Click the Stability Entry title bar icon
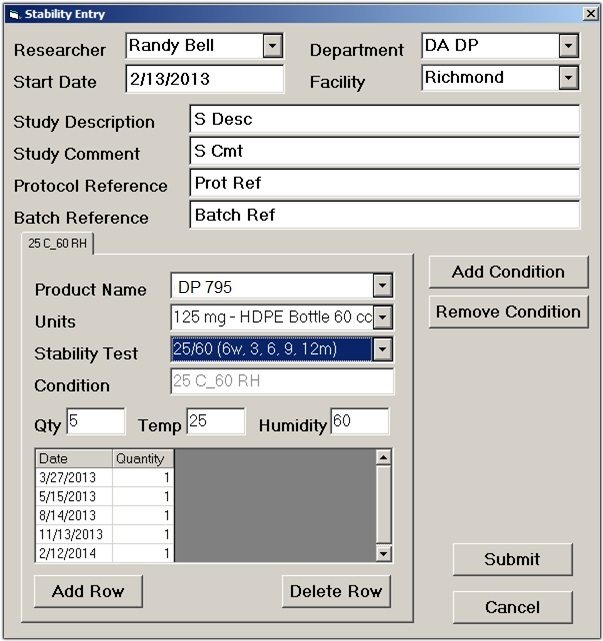 coord(13,14)
